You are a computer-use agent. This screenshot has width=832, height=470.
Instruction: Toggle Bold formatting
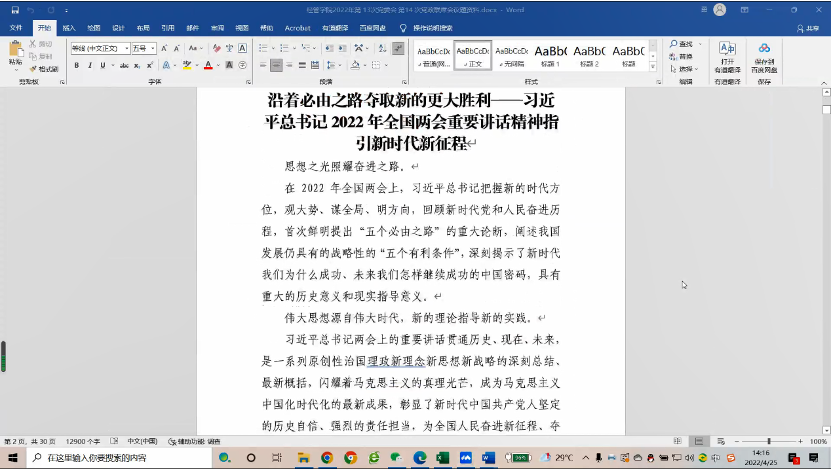click(76, 66)
